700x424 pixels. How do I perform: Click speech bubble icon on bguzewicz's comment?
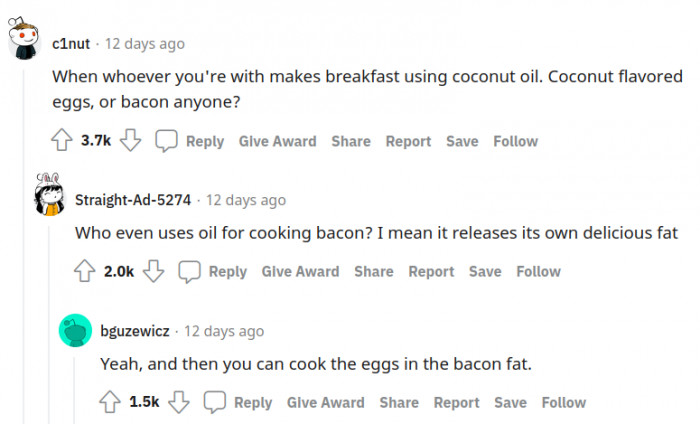click(x=215, y=402)
